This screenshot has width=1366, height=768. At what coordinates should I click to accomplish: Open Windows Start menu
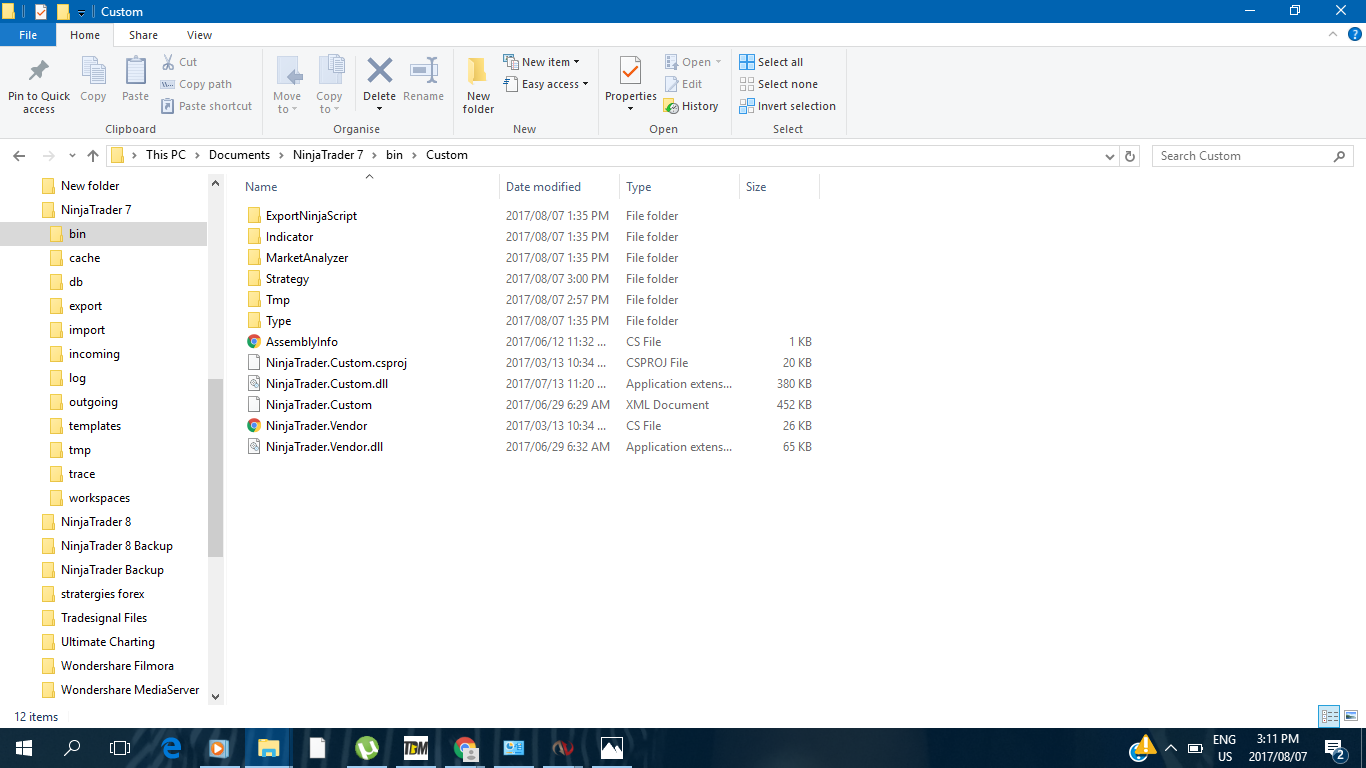[24, 748]
